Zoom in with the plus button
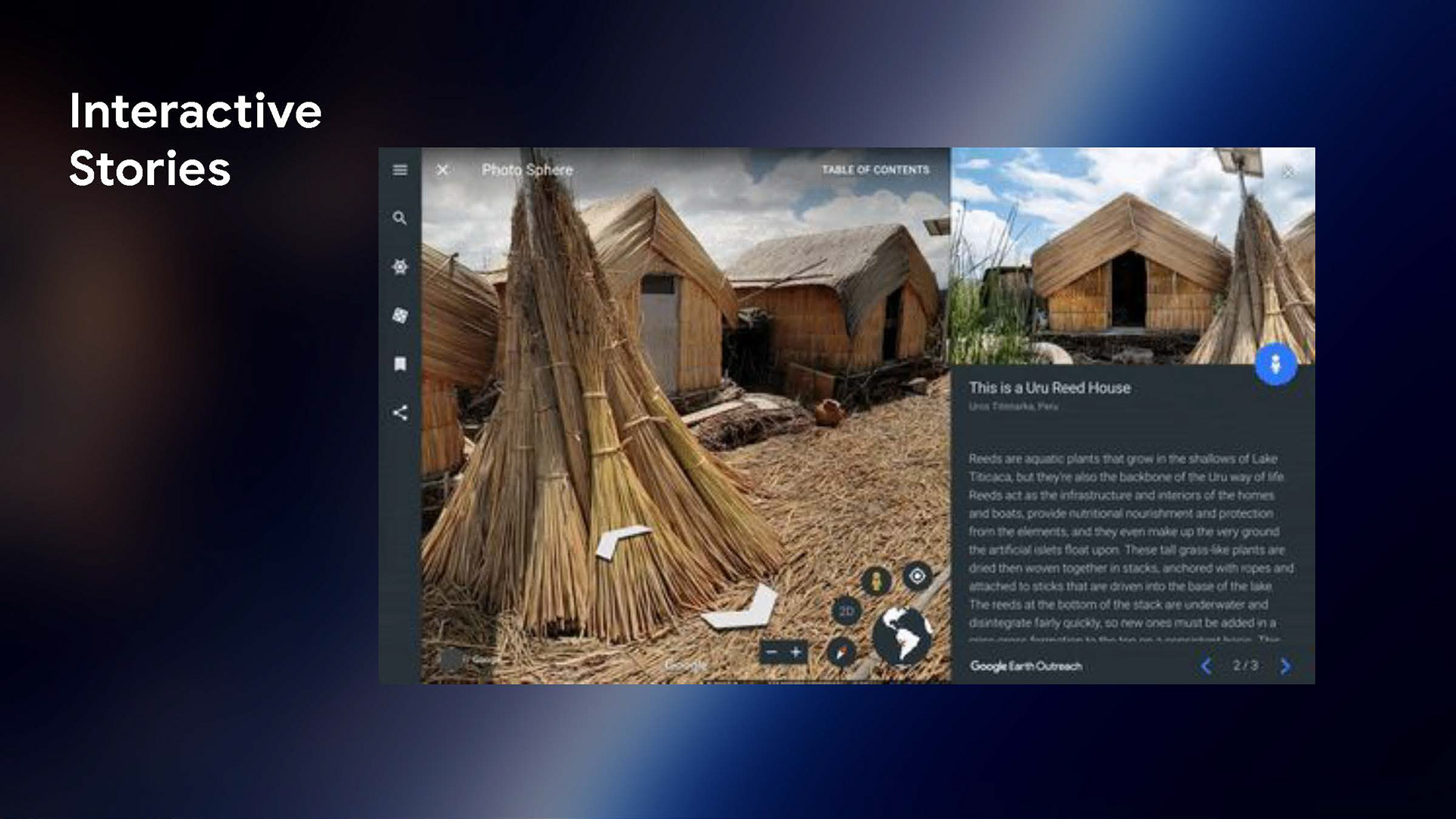The width and height of the screenshot is (1456, 819). click(x=795, y=652)
